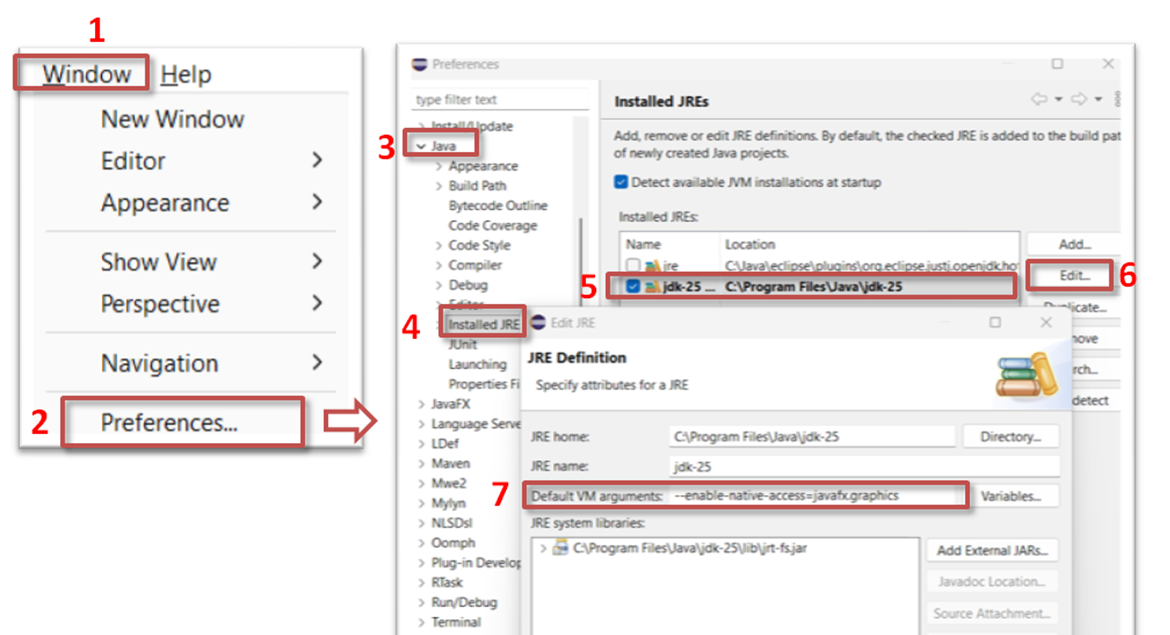Click the back navigation arrow in Installed JREs

[x=1039, y=99]
